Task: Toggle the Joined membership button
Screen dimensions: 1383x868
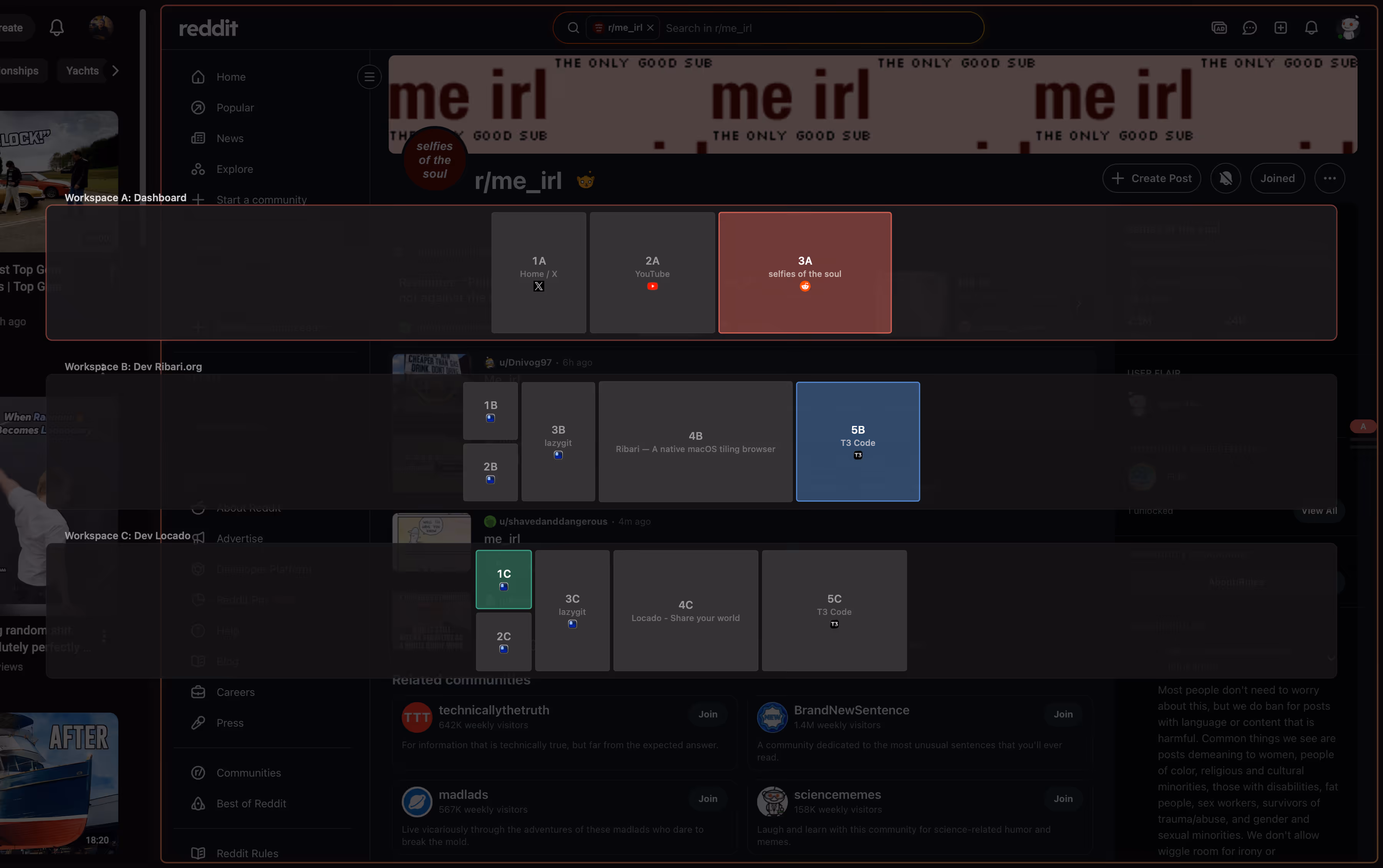Action: [1277, 179]
